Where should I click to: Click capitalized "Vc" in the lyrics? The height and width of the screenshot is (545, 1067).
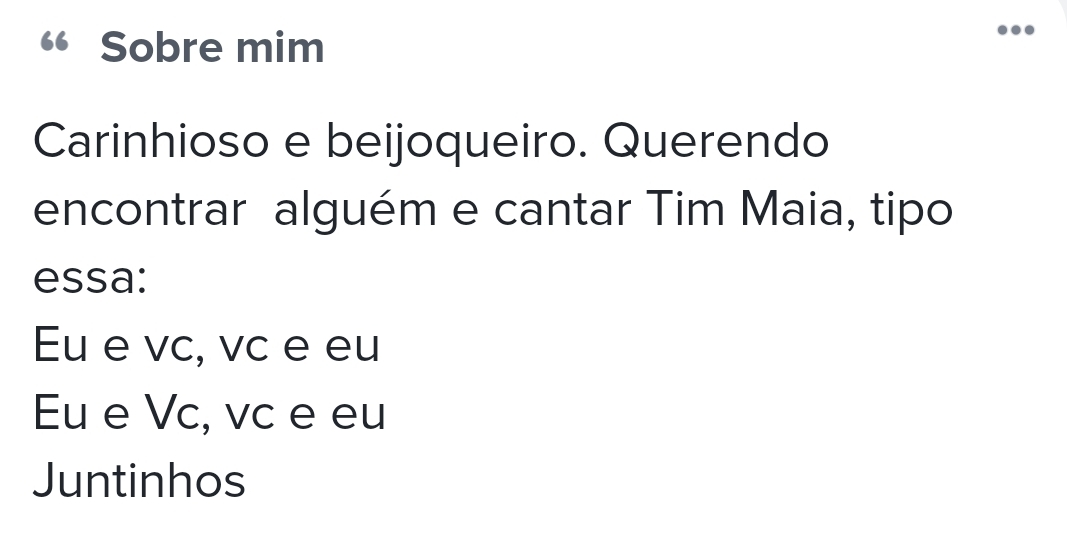[177, 414]
